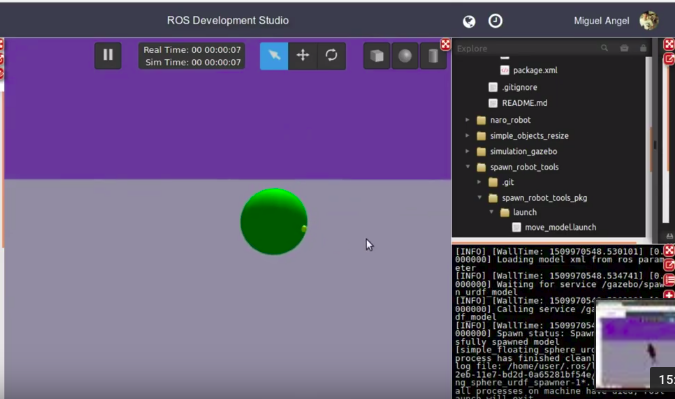Collapse the launch folder
Screen dimensions: 675x399
[x=491, y=212]
